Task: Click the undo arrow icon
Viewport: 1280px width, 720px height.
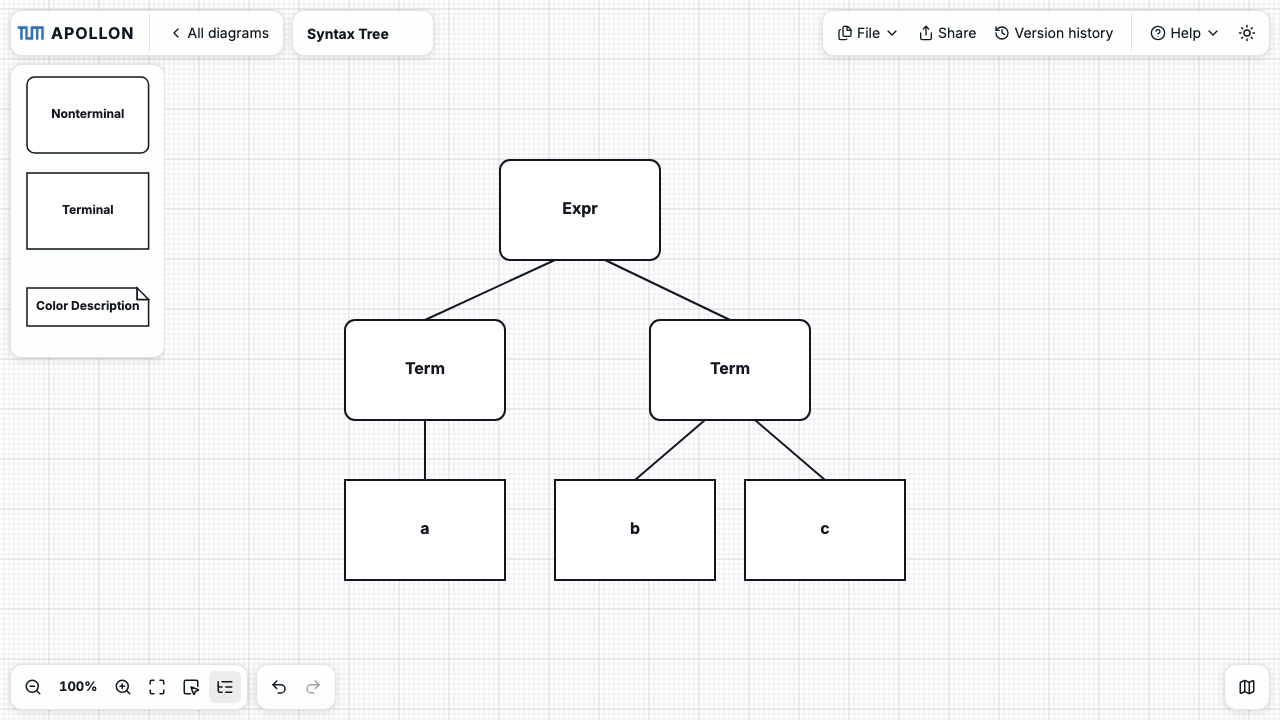Action: pyautogui.click(x=279, y=687)
